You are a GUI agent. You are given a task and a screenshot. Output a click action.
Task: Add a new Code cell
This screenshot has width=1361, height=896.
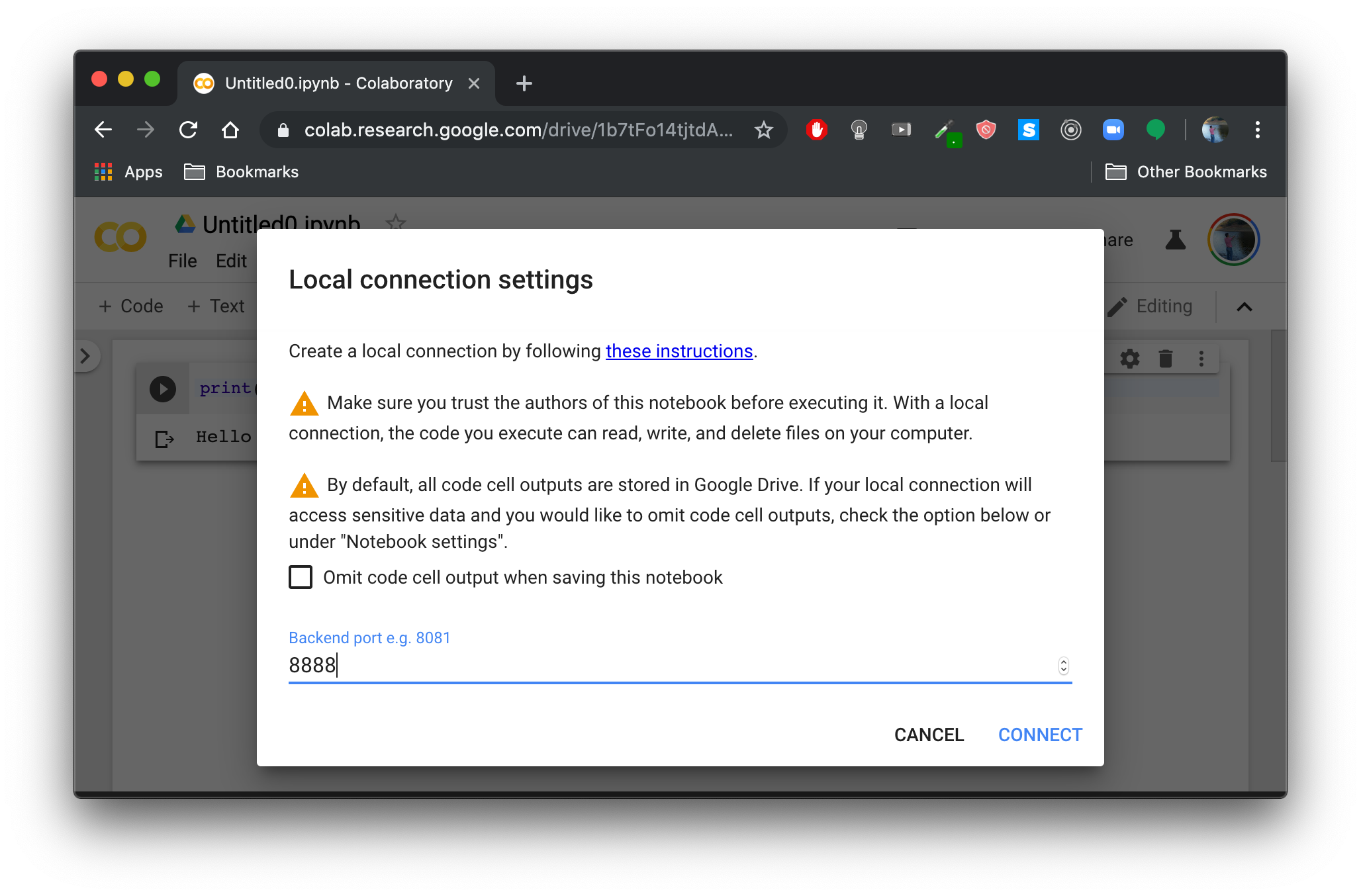pos(130,306)
